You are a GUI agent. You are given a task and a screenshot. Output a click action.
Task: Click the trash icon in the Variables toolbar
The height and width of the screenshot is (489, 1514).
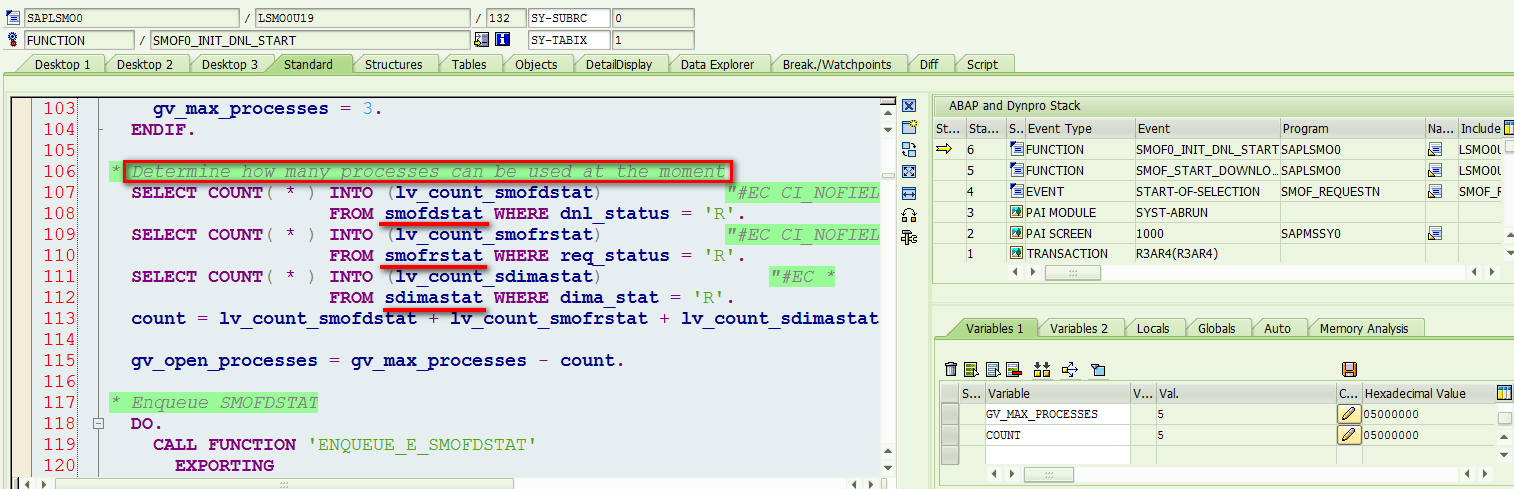pyautogui.click(x=951, y=370)
